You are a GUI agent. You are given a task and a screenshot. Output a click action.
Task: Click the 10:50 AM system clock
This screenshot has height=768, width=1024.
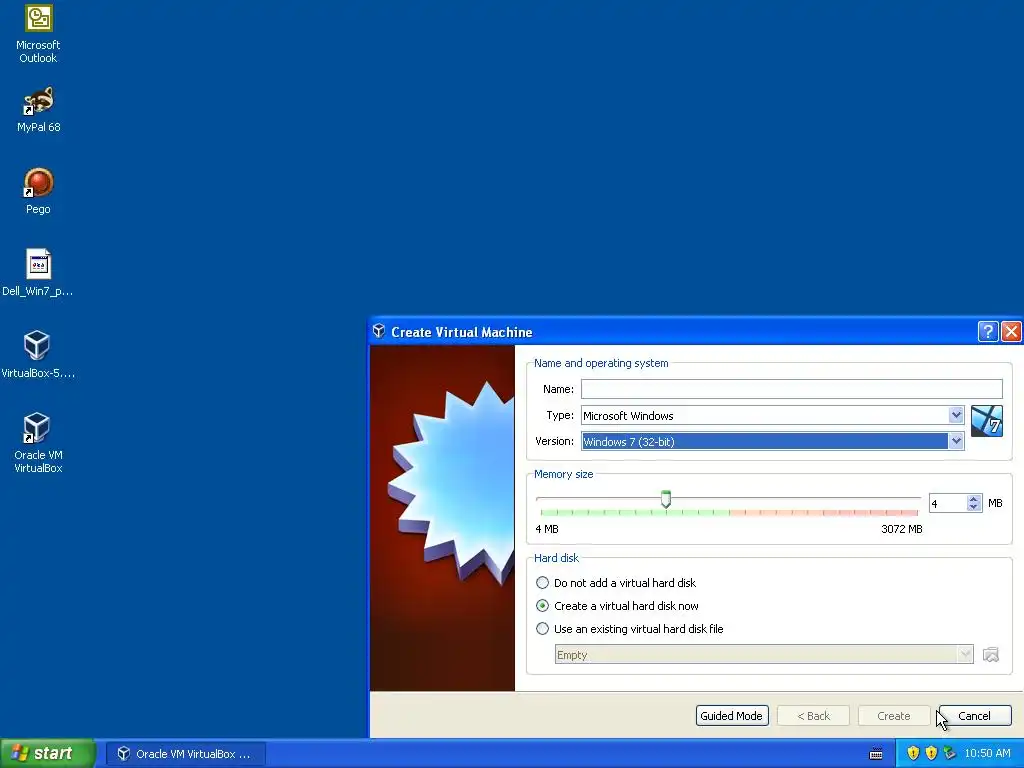click(987, 753)
